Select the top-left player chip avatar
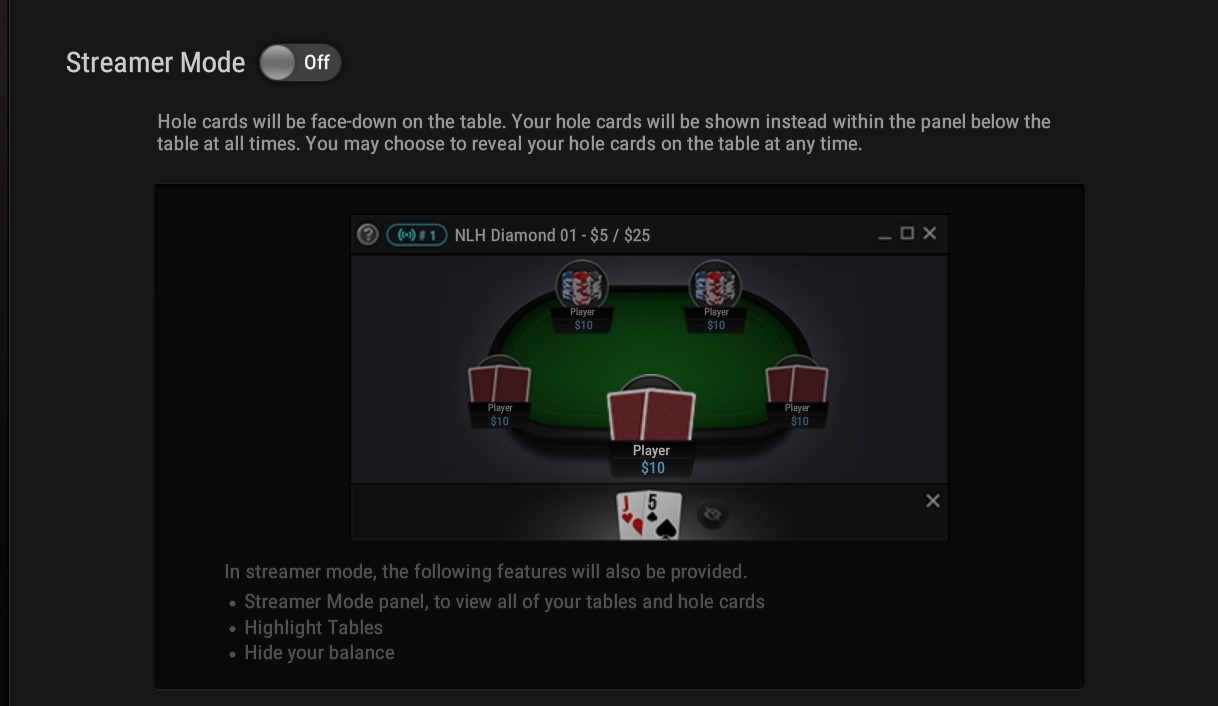 click(582, 285)
